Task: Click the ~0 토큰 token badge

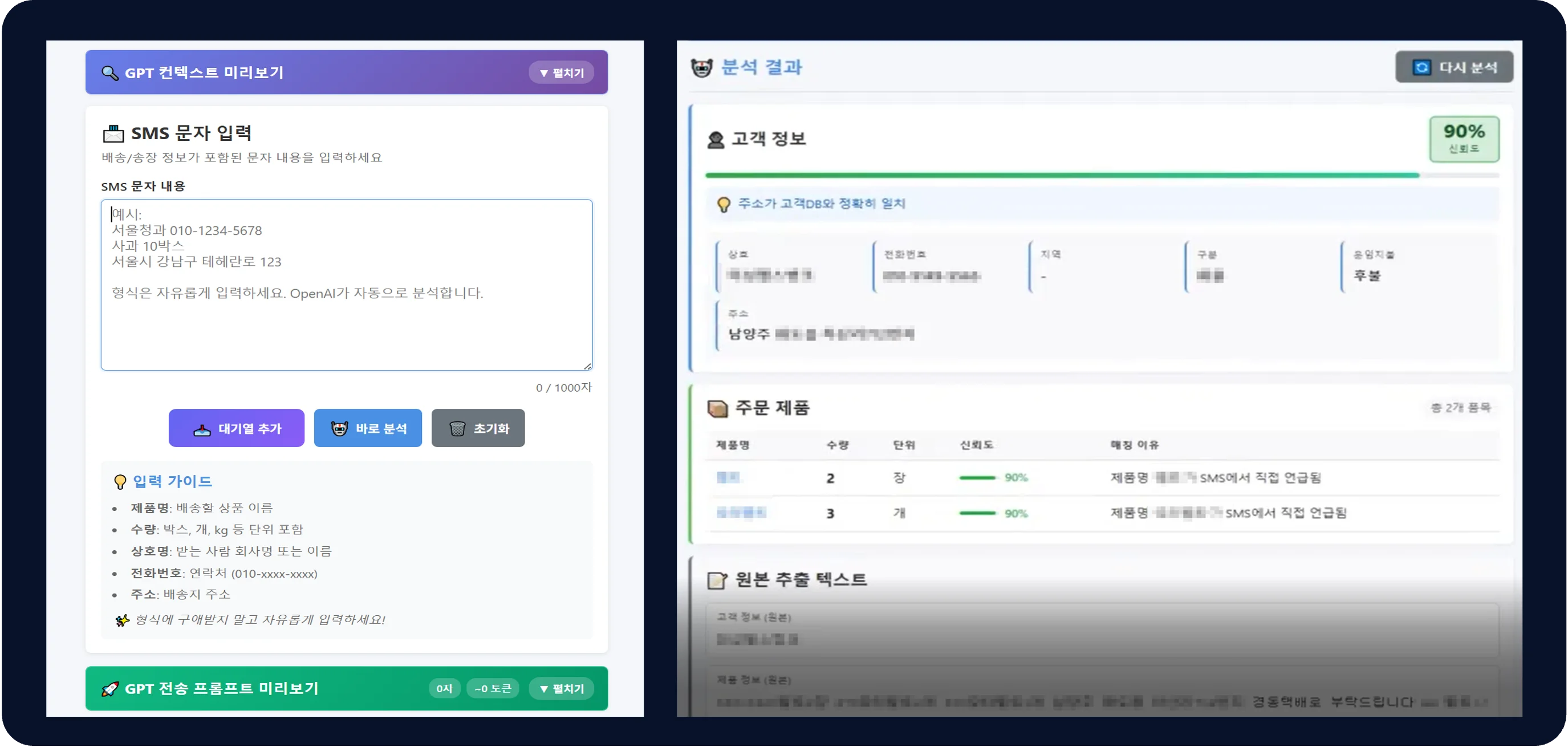Action: [x=493, y=689]
